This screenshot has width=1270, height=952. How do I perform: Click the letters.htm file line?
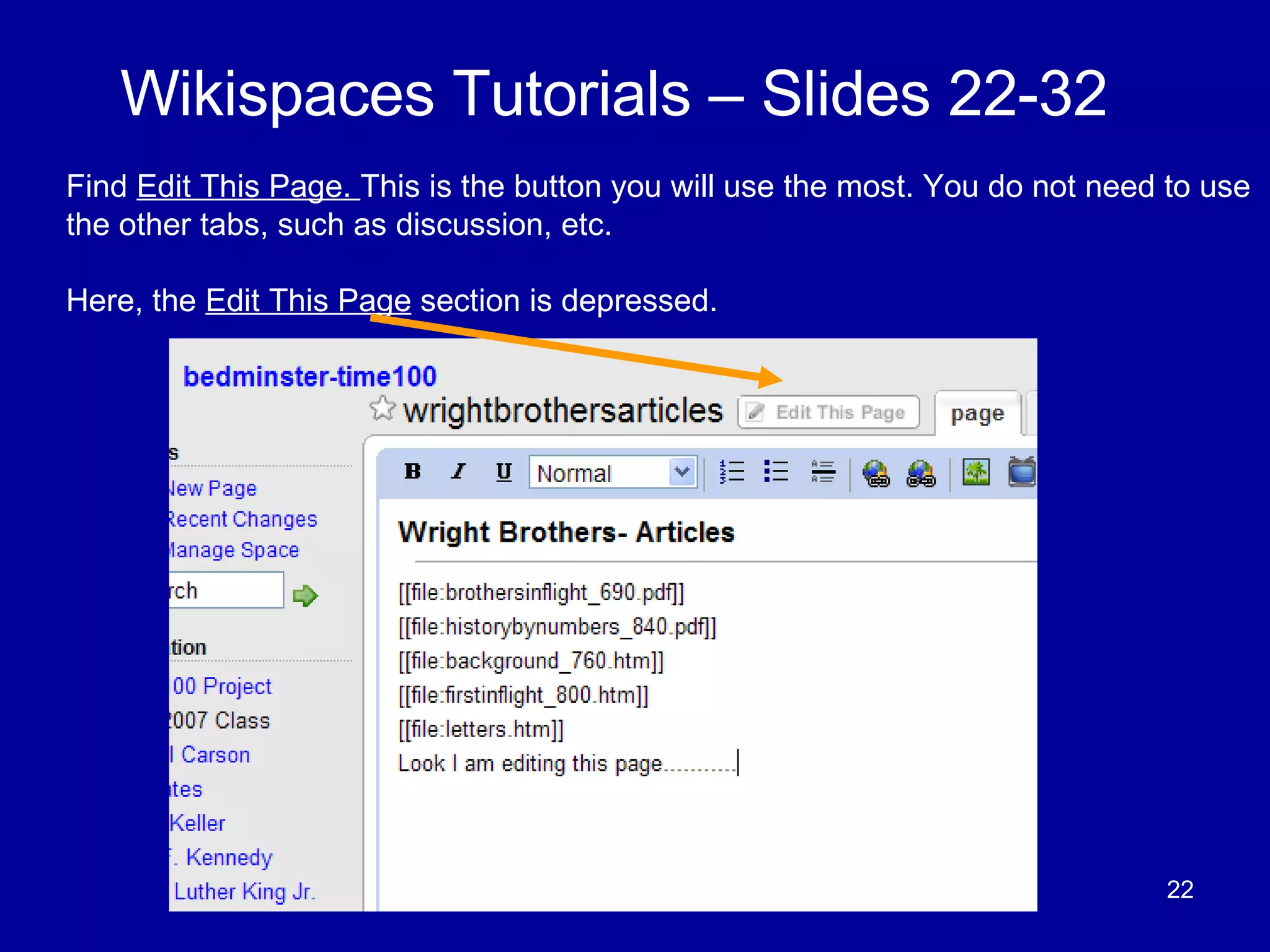pos(481,729)
